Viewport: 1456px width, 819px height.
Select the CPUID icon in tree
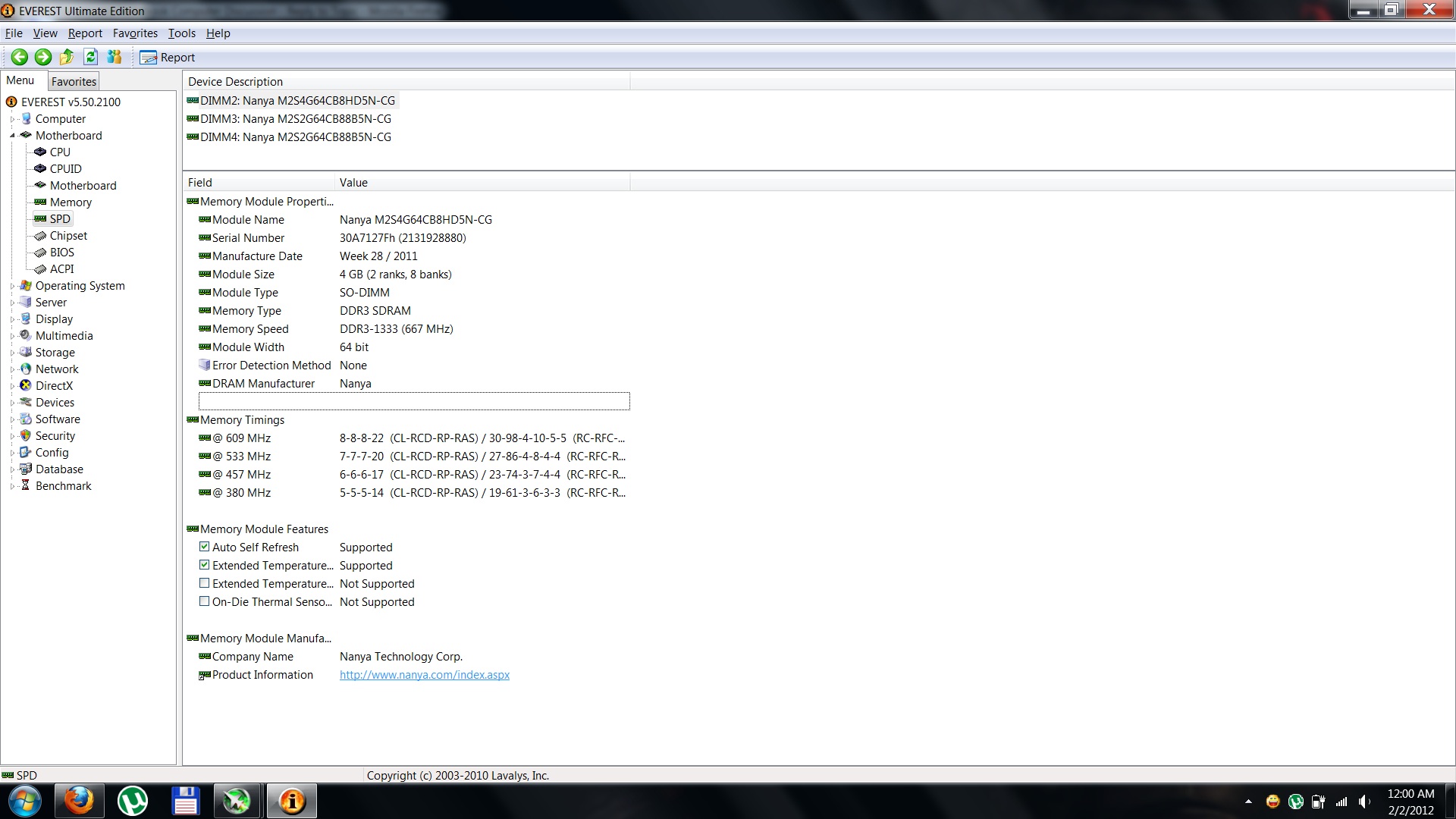coord(40,168)
